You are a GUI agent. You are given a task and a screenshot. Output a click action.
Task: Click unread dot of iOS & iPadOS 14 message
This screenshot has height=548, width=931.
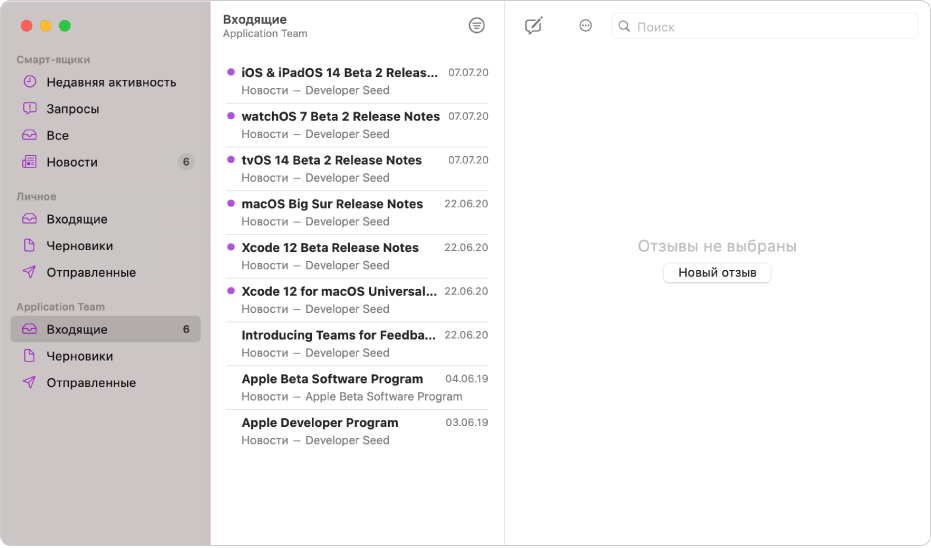click(231, 72)
